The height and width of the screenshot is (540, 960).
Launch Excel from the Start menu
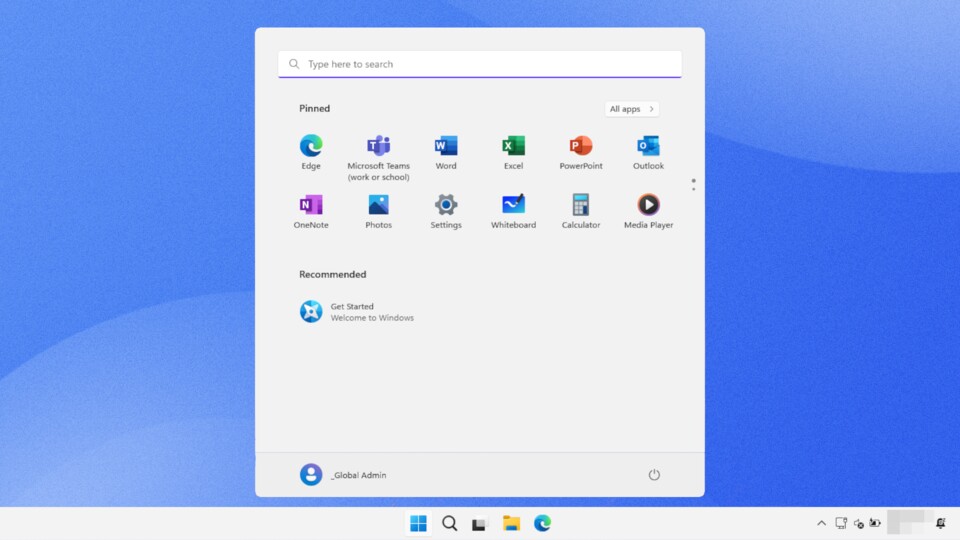(513, 152)
